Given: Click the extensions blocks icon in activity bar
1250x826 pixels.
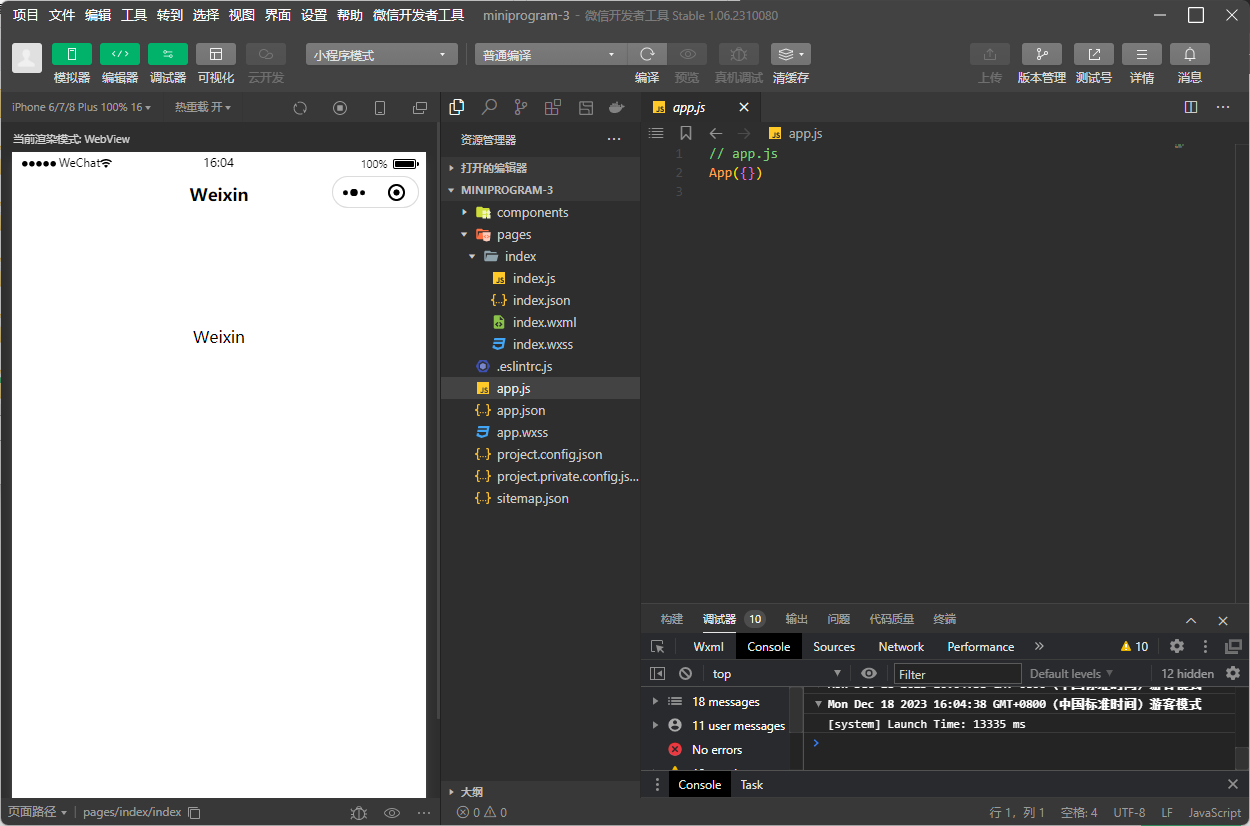Looking at the screenshot, I should click(553, 107).
